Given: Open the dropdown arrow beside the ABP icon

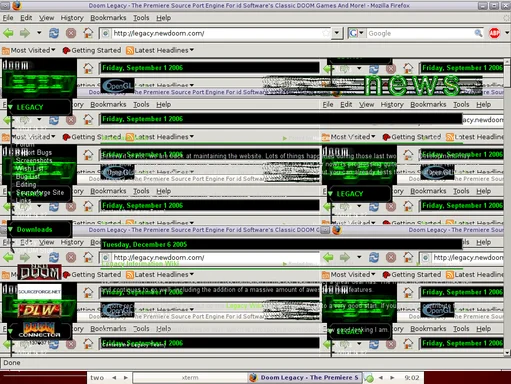Looking at the screenshot, I should (507, 33).
